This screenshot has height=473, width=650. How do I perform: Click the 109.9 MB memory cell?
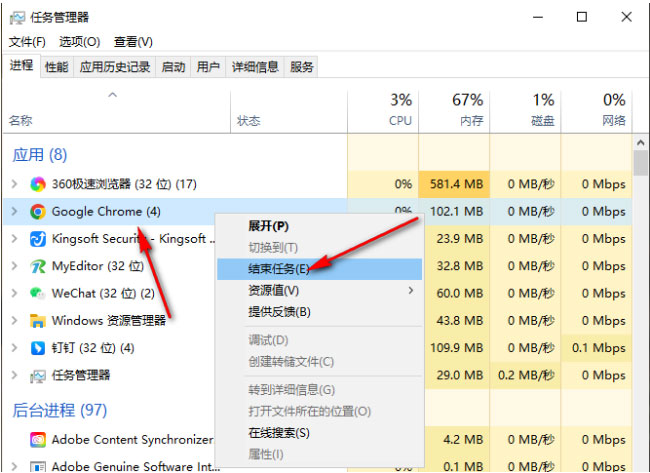(456, 348)
